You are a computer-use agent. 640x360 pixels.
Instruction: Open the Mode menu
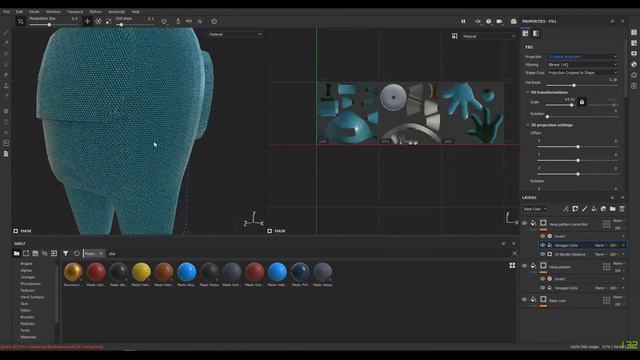point(34,12)
